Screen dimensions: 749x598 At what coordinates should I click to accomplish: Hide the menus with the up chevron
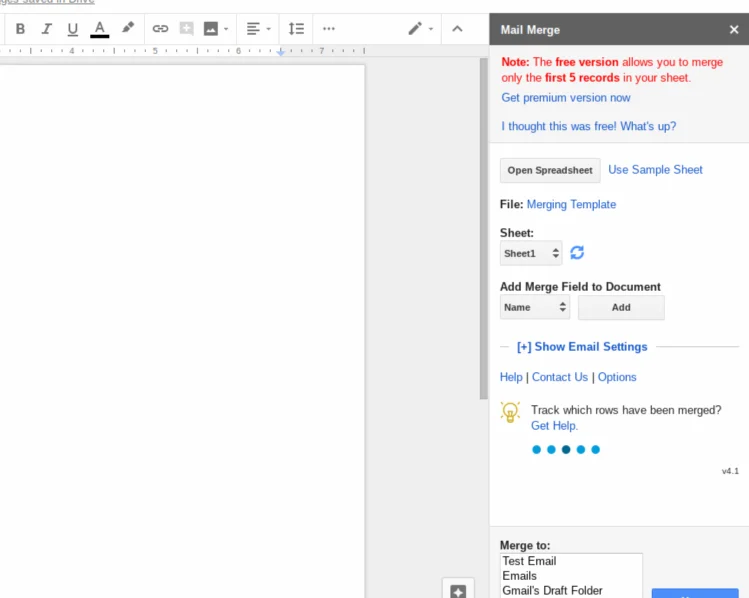click(x=457, y=29)
